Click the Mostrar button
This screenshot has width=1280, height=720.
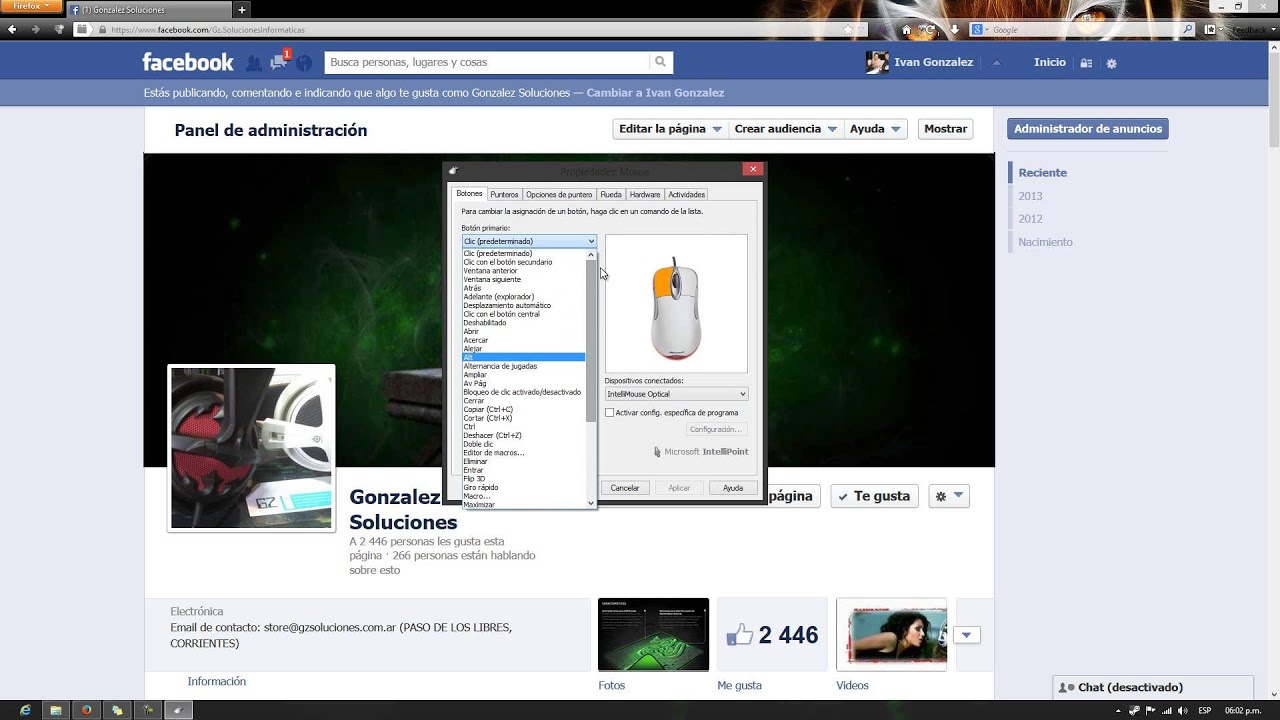945,129
